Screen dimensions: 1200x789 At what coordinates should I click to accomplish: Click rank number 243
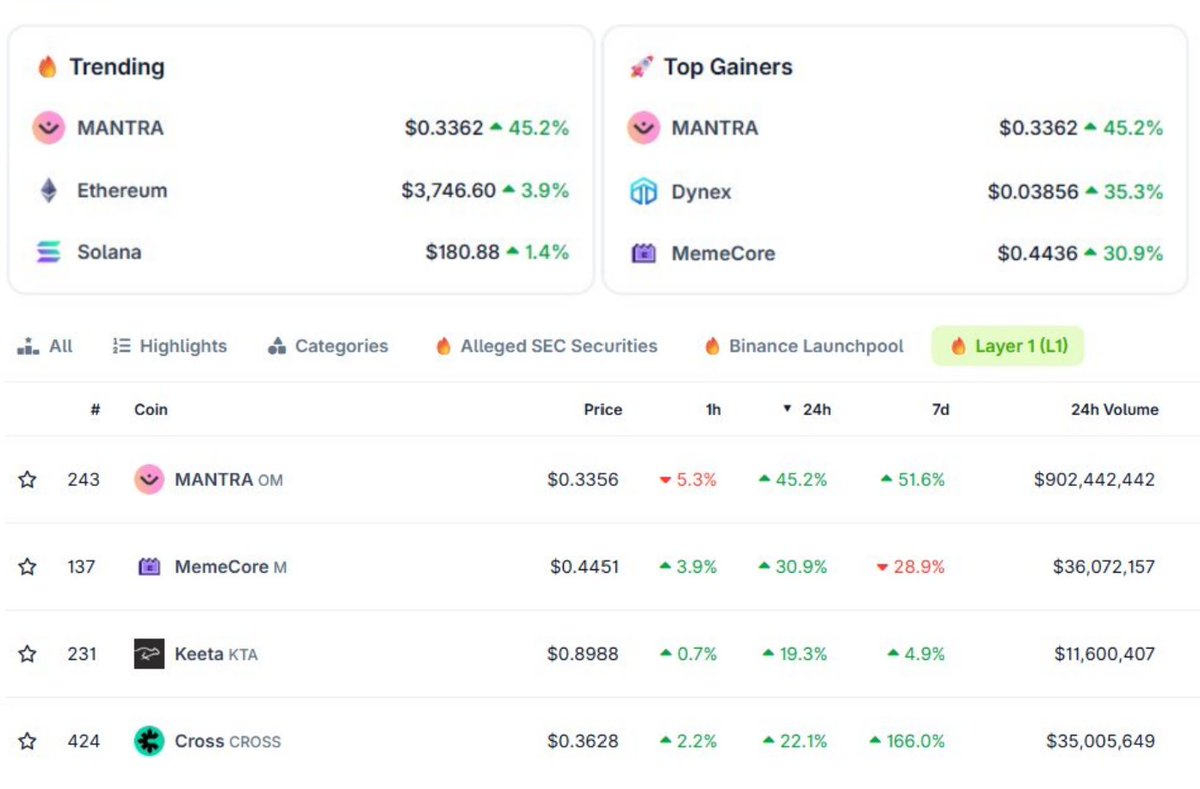tap(84, 480)
